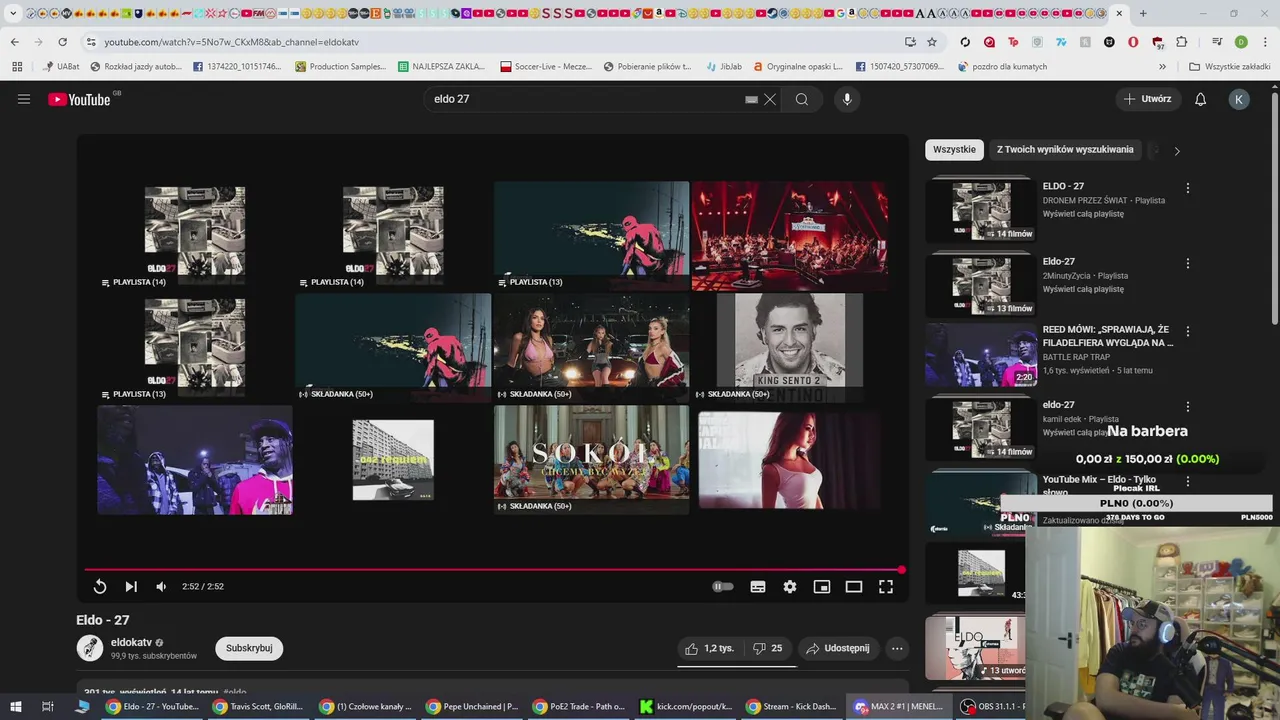Switch to Travis Scott taskbar window

coord(256,707)
